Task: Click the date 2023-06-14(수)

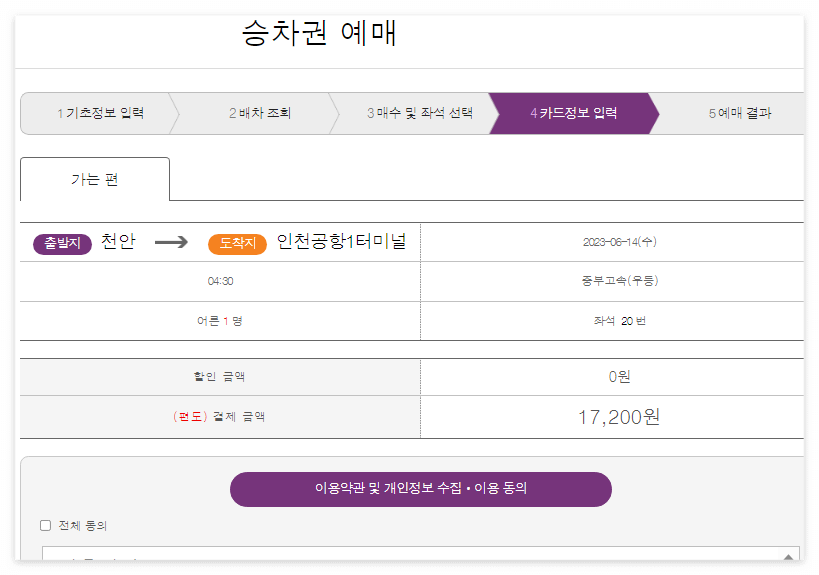Action: [619, 242]
